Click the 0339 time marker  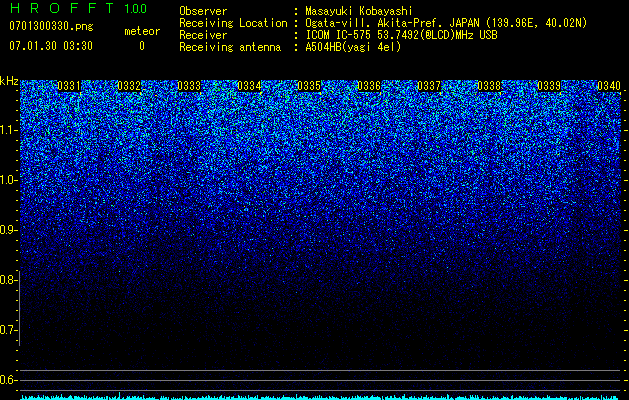tap(549, 86)
